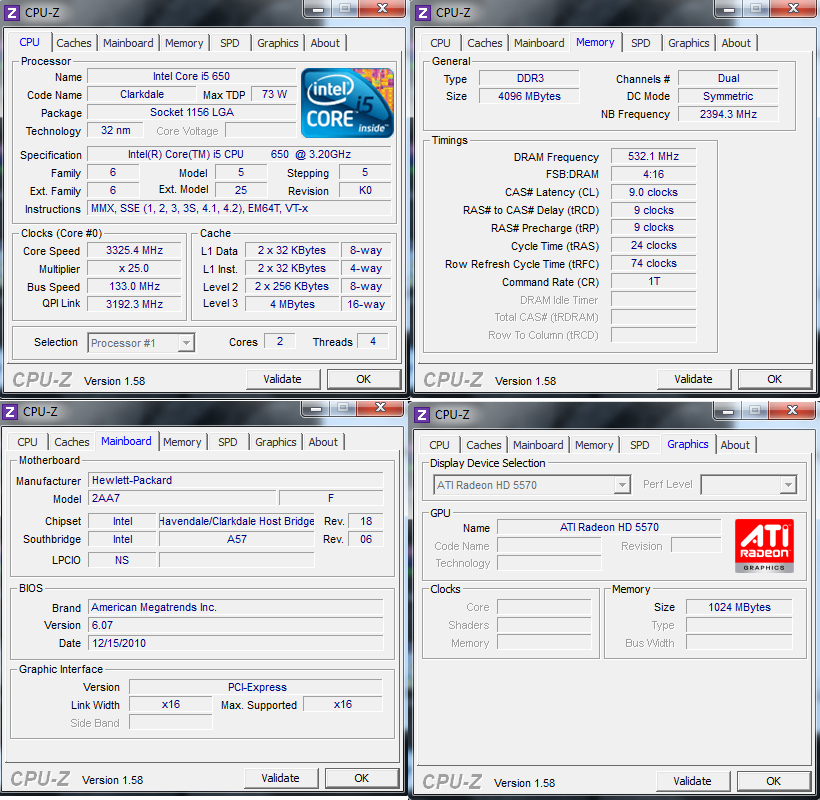This screenshot has width=820, height=800.
Task: Click the DRAM Frequency value 532.1 MHz
Action: 654,156
